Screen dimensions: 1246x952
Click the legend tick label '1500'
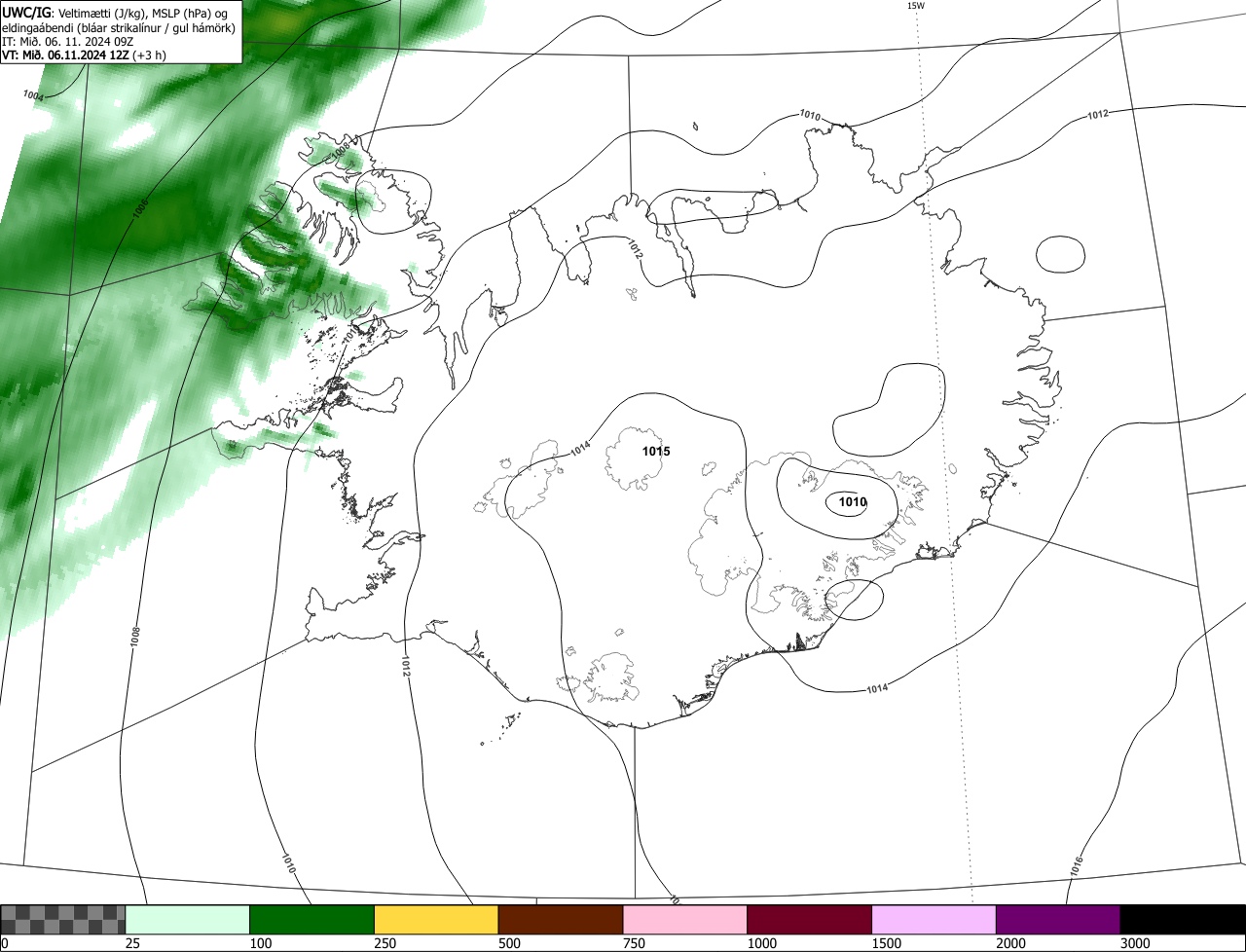click(888, 943)
